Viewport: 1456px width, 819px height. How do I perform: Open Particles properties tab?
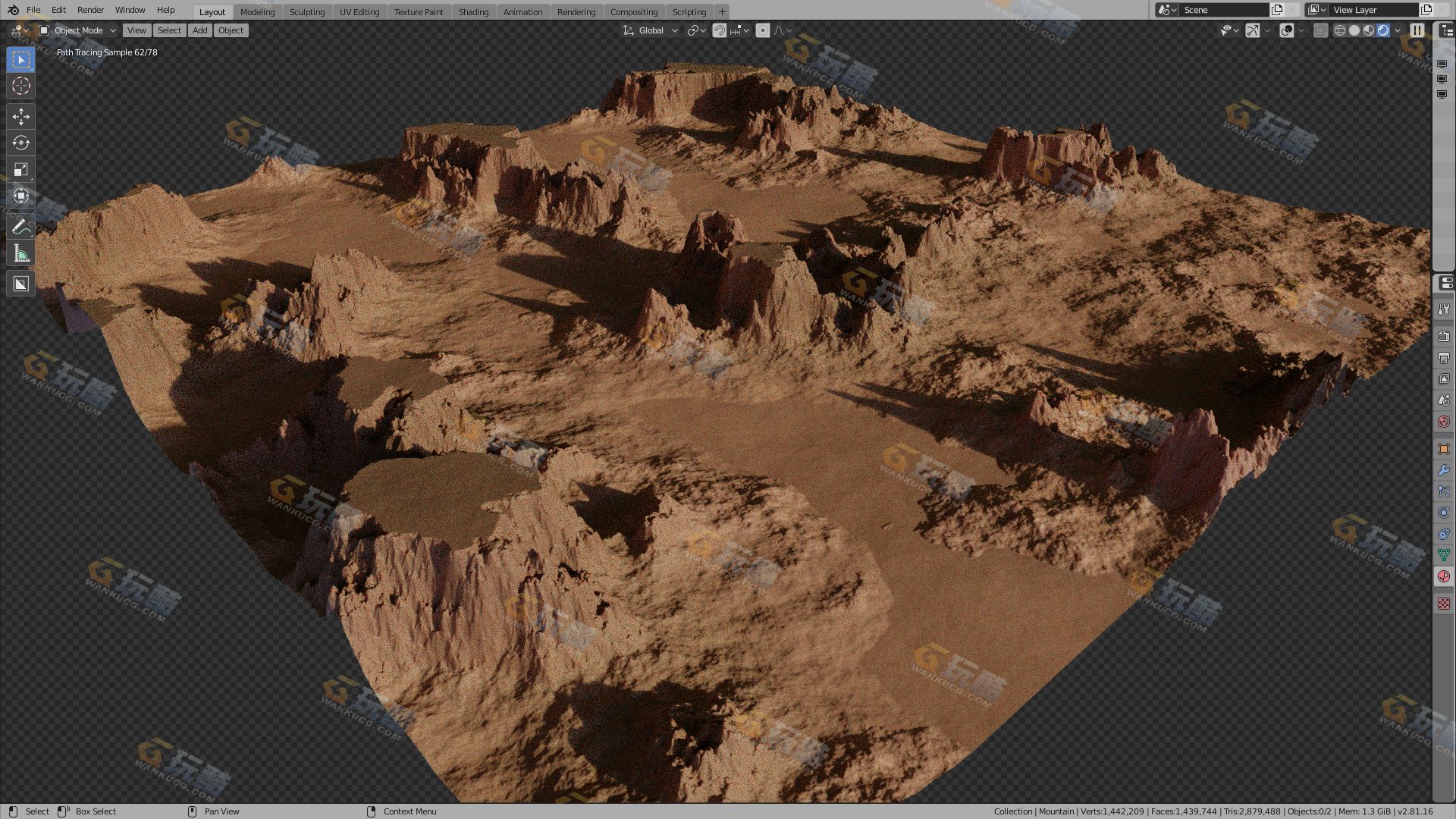1444,491
